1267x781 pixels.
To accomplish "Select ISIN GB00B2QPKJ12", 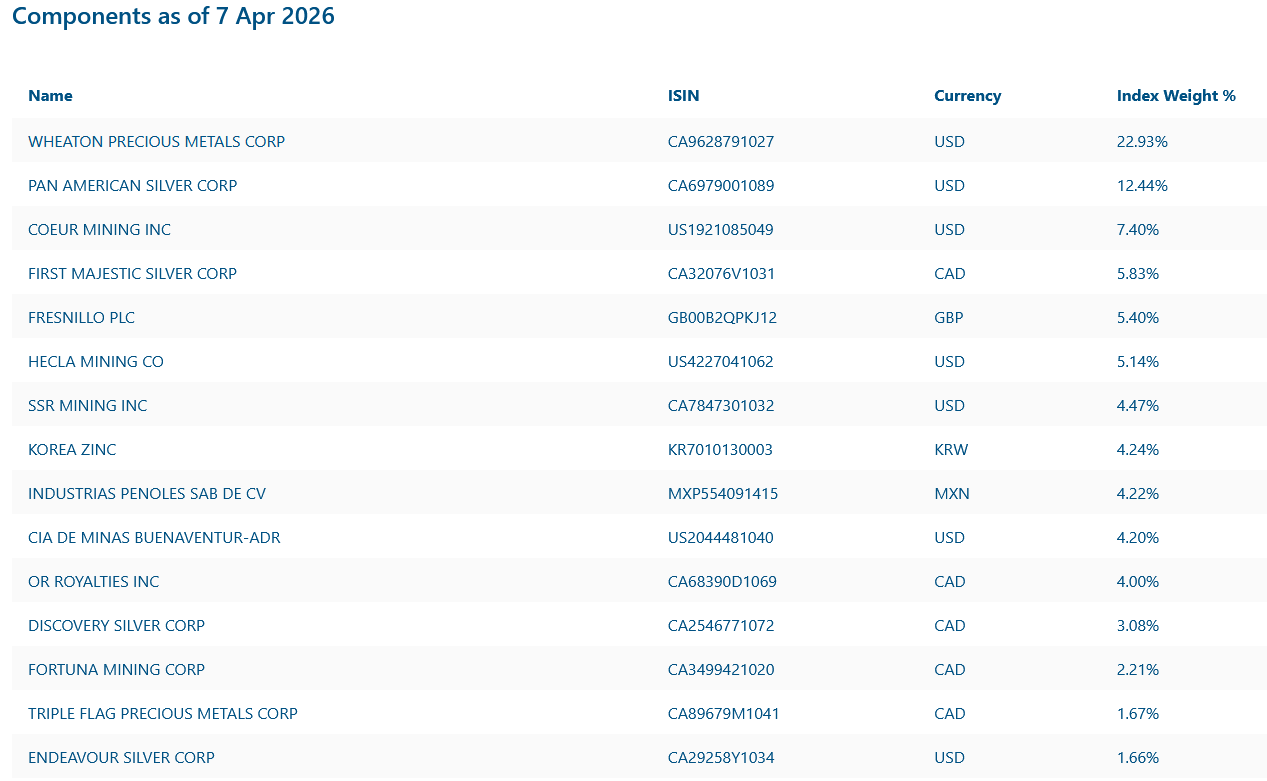I will click(722, 318).
